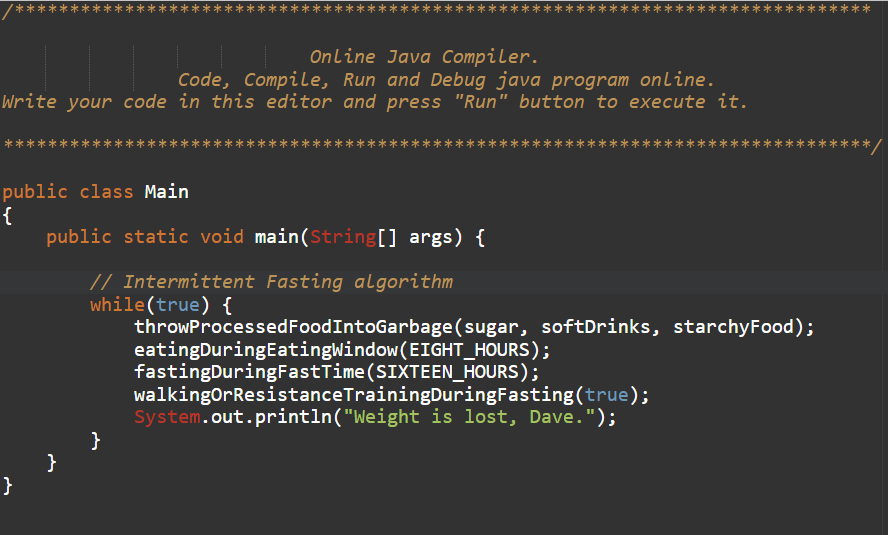Click the System class reference
The height and width of the screenshot is (535, 888).
167,417
